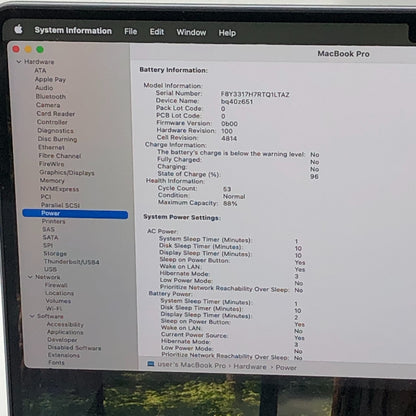Select Bluetooth in the sidebar

coord(51,96)
